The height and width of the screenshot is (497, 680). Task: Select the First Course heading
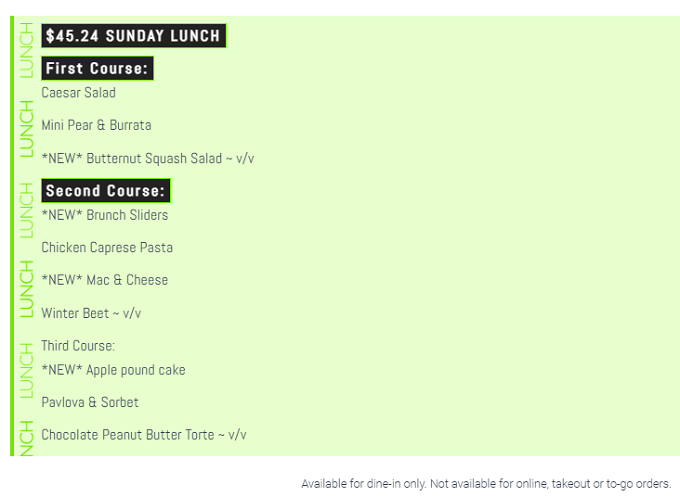[97, 69]
